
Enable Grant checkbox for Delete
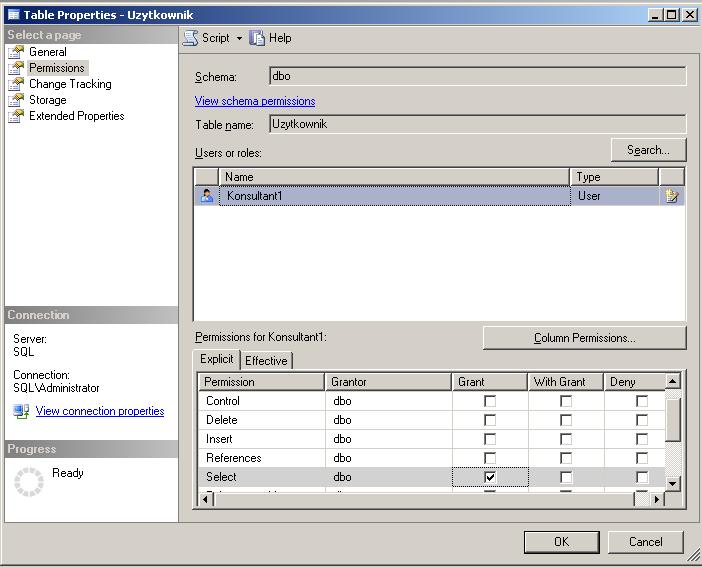(490, 420)
